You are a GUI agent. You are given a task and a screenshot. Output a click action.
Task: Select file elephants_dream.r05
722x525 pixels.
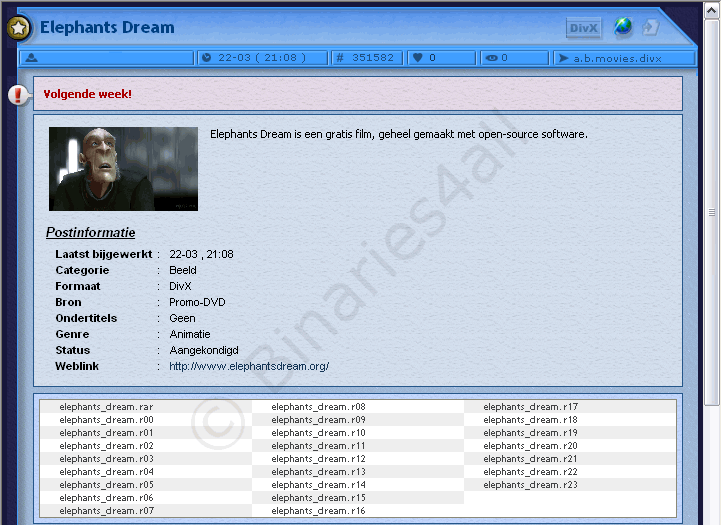106,484
